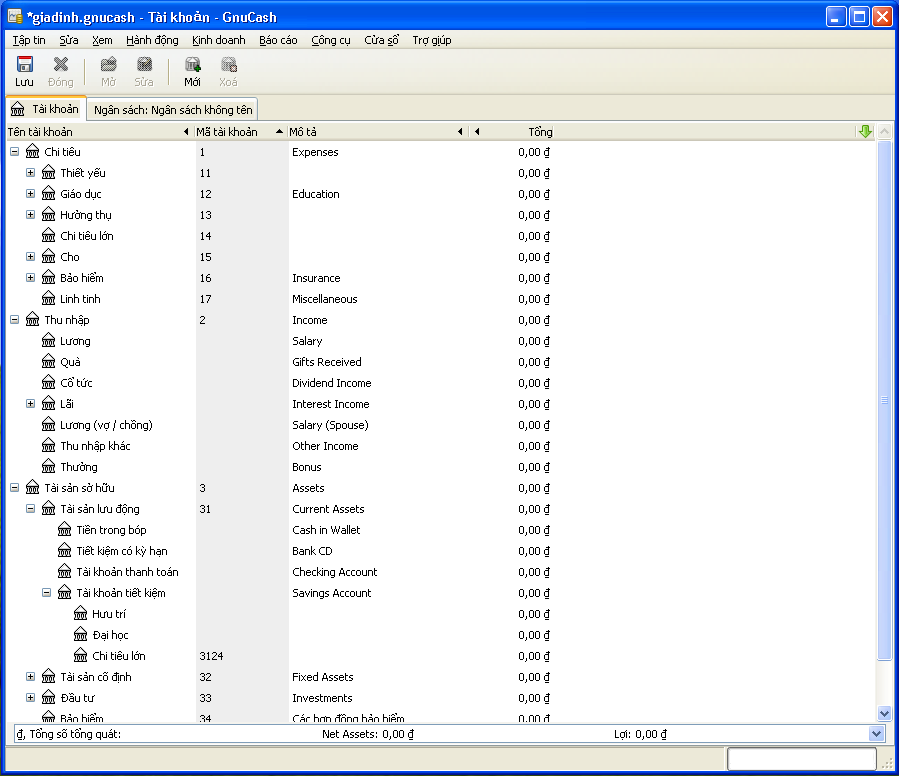899x776 pixels.
Task: Open the Công cụ menu
Action: pyautogui.click(x=331, y=40)
